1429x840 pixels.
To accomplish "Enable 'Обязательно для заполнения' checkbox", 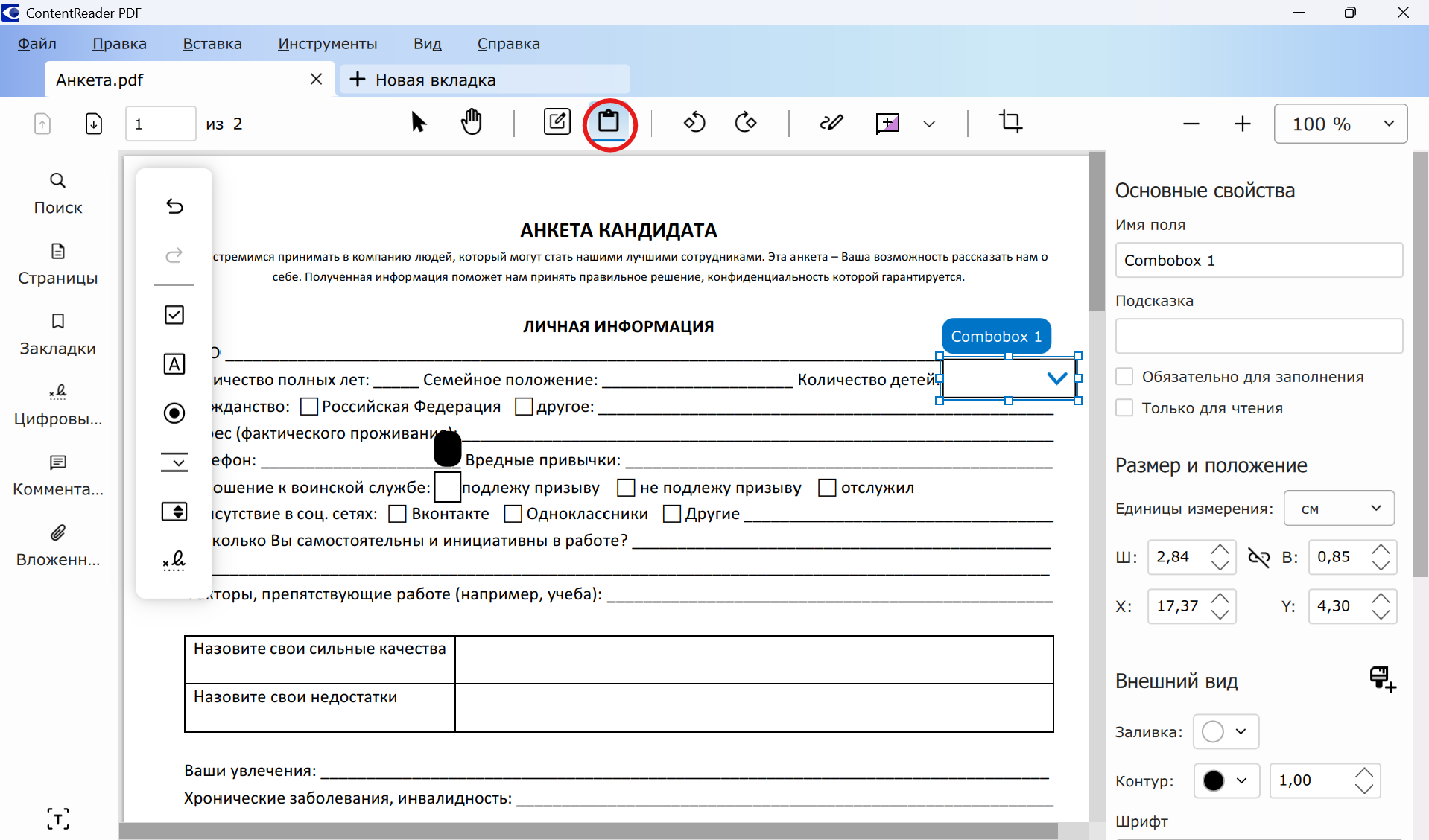I will click(1124, 377).
